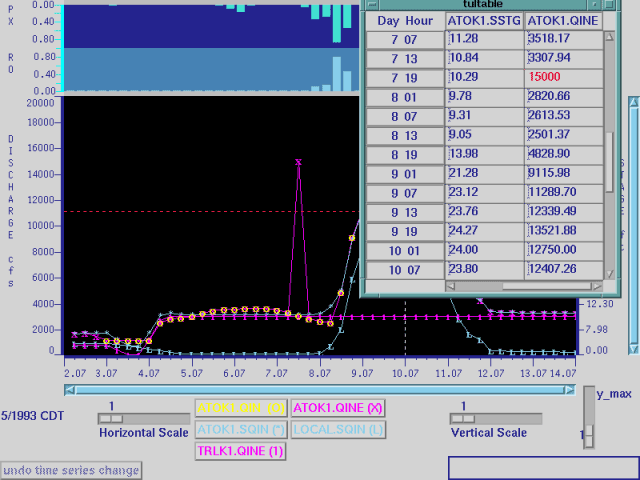This screenshot has height=480, width=640.
Task: Click the 2613.53 QINE cell
Action: 563,116
